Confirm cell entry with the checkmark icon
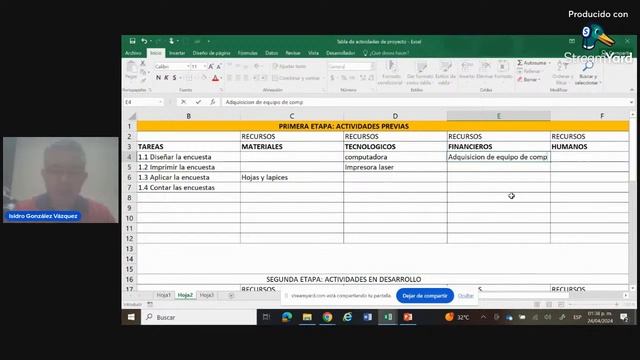This screenshot has width=640, height=360. pos(198,102)
